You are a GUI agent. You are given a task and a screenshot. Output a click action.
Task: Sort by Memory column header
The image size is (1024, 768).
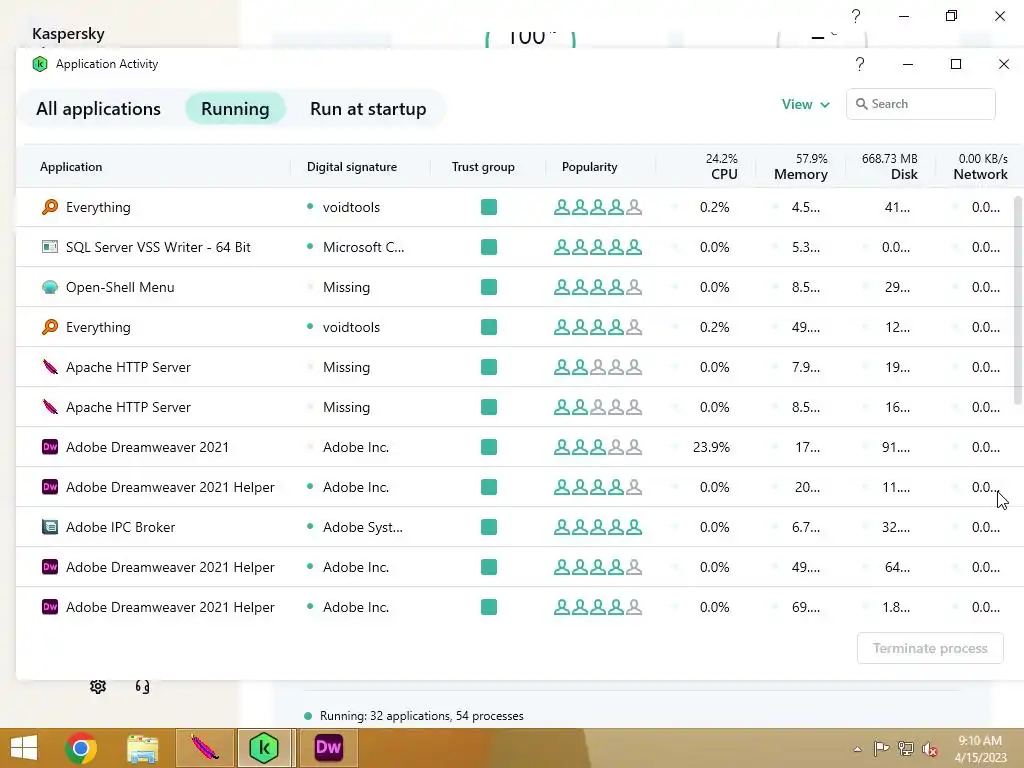(801, 167)
